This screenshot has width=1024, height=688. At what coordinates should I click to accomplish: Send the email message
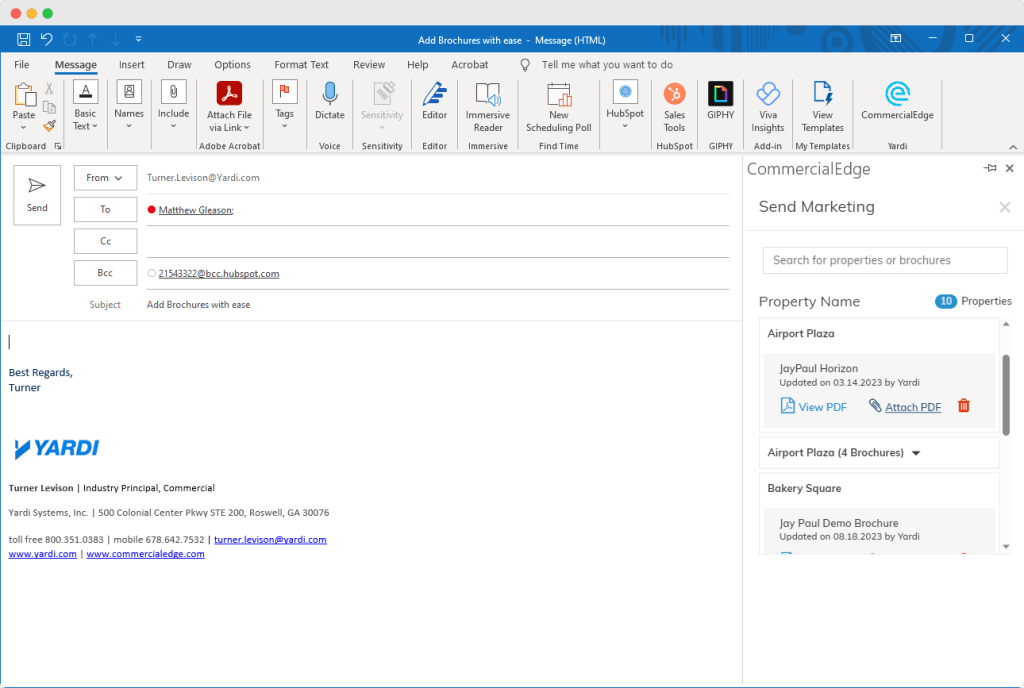[x=37, y=195]
